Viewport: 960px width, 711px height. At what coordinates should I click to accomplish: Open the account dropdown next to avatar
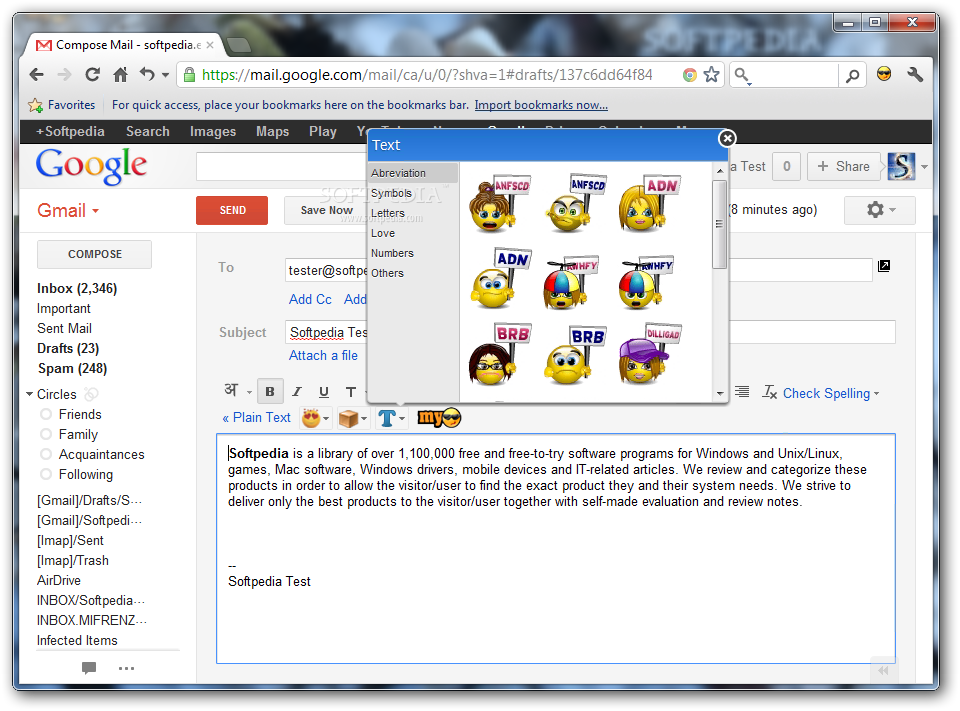(x=924, y=167)
